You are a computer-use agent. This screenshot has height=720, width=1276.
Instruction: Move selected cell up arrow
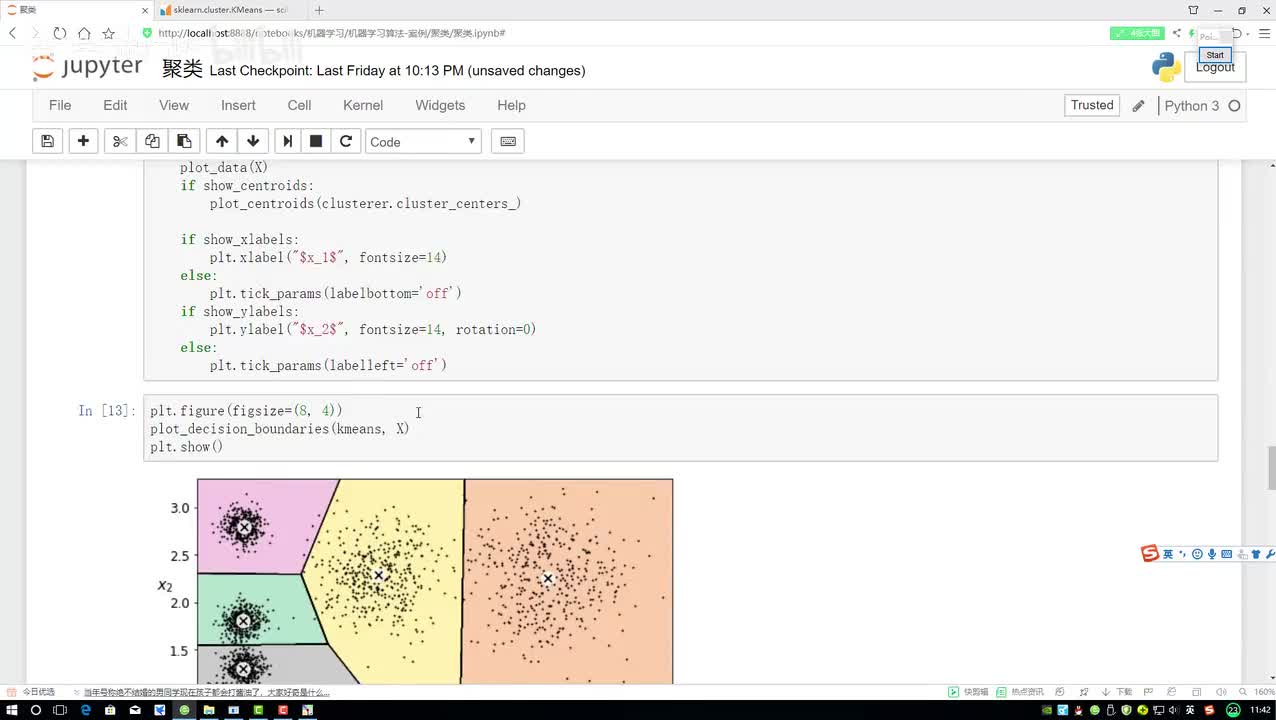coord(222,141)
